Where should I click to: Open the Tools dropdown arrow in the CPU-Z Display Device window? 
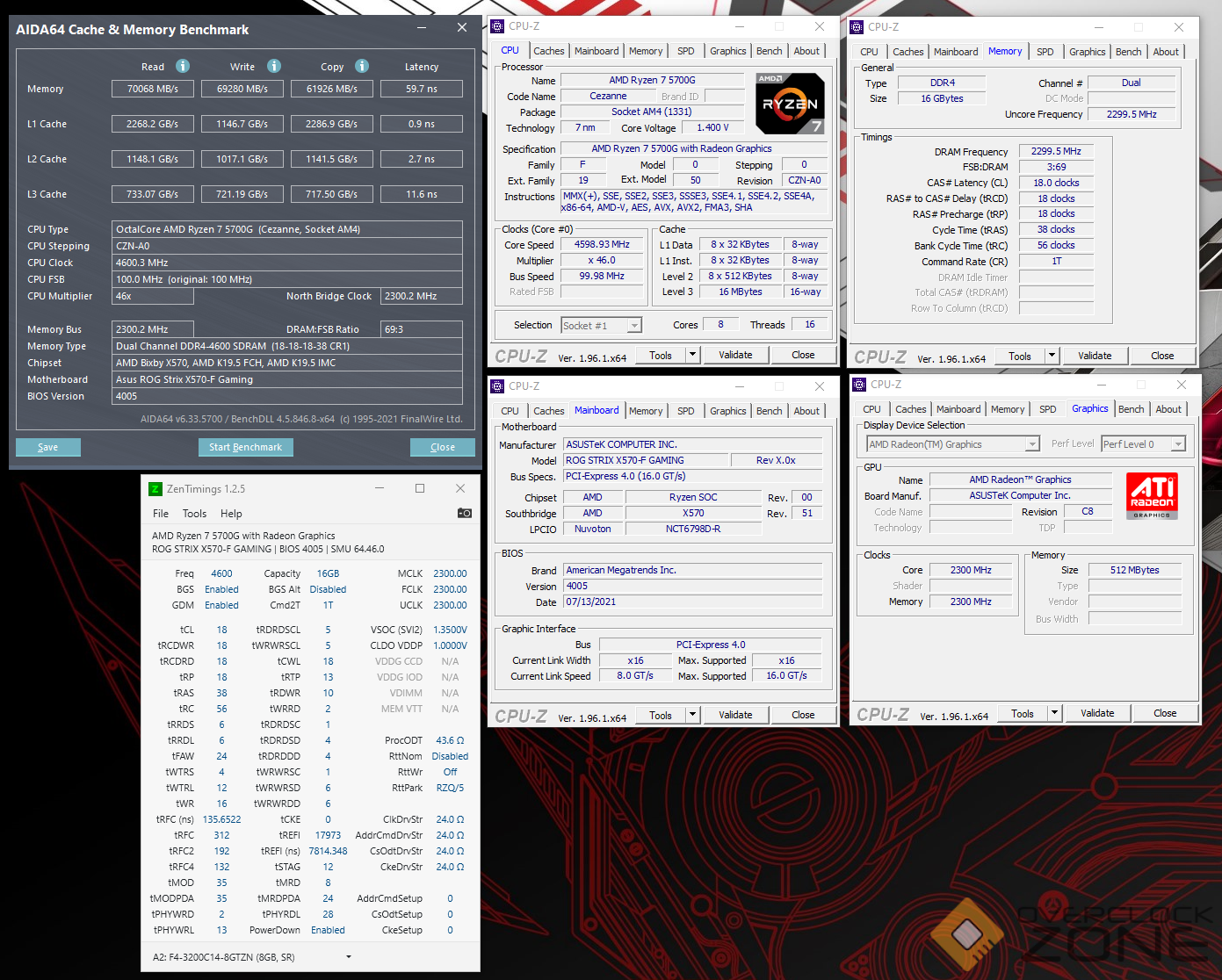coord(1055,713)
